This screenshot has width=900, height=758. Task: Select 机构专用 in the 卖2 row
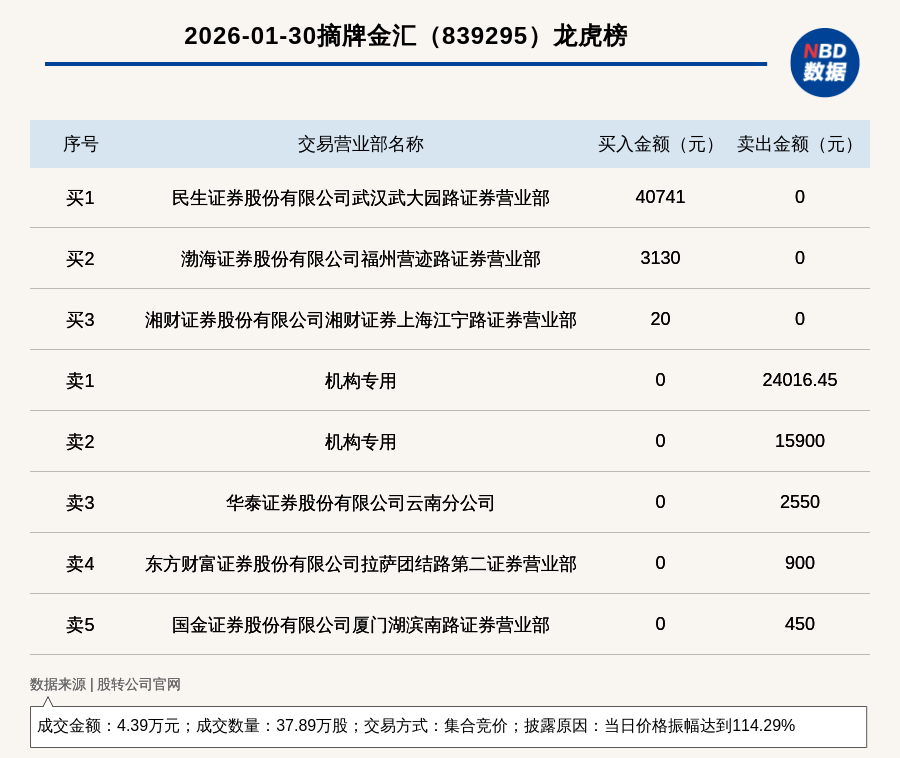(360, 442)
